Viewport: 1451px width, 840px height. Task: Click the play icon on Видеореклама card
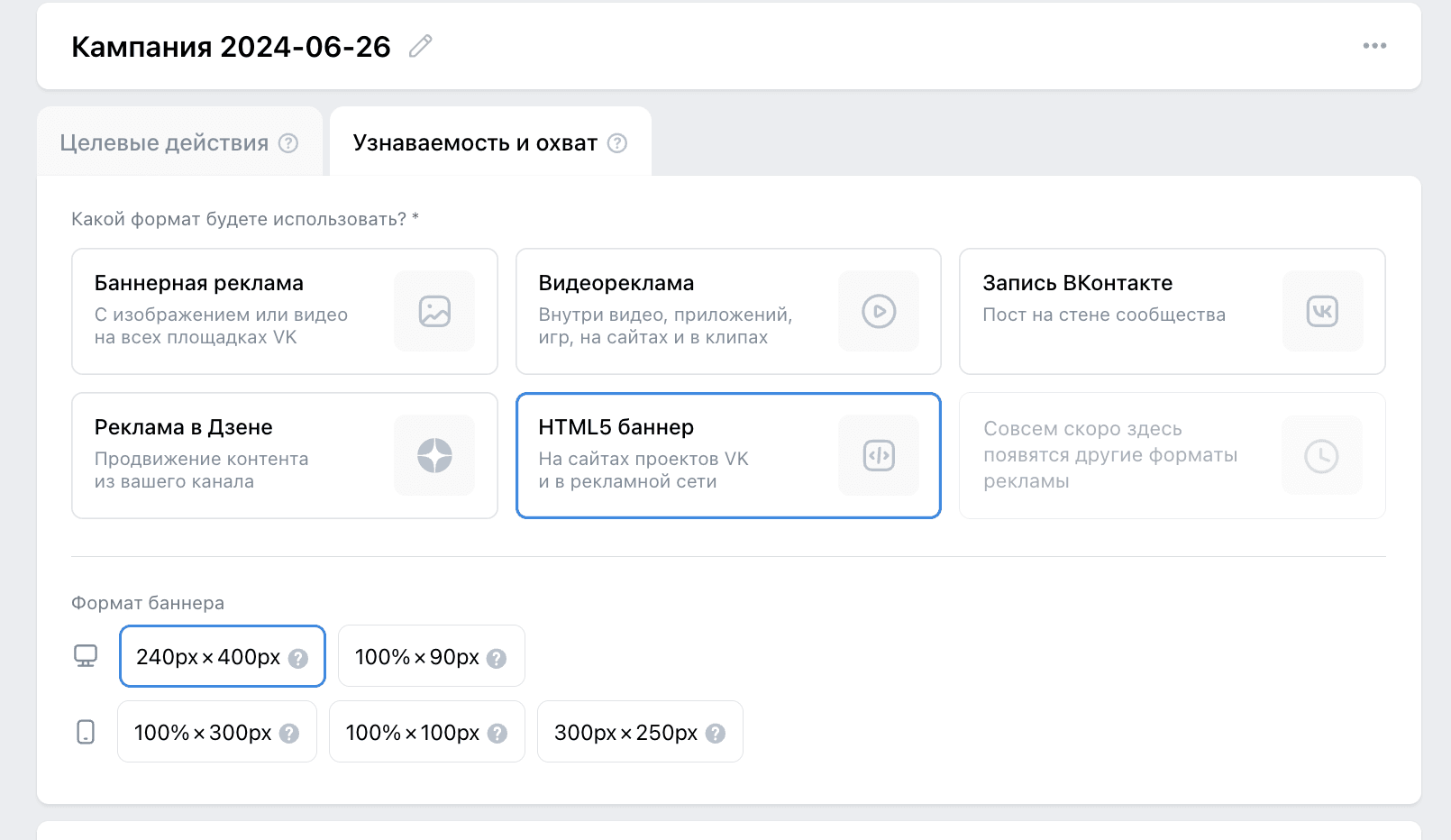pyautogui.click(x=878, y=311)
